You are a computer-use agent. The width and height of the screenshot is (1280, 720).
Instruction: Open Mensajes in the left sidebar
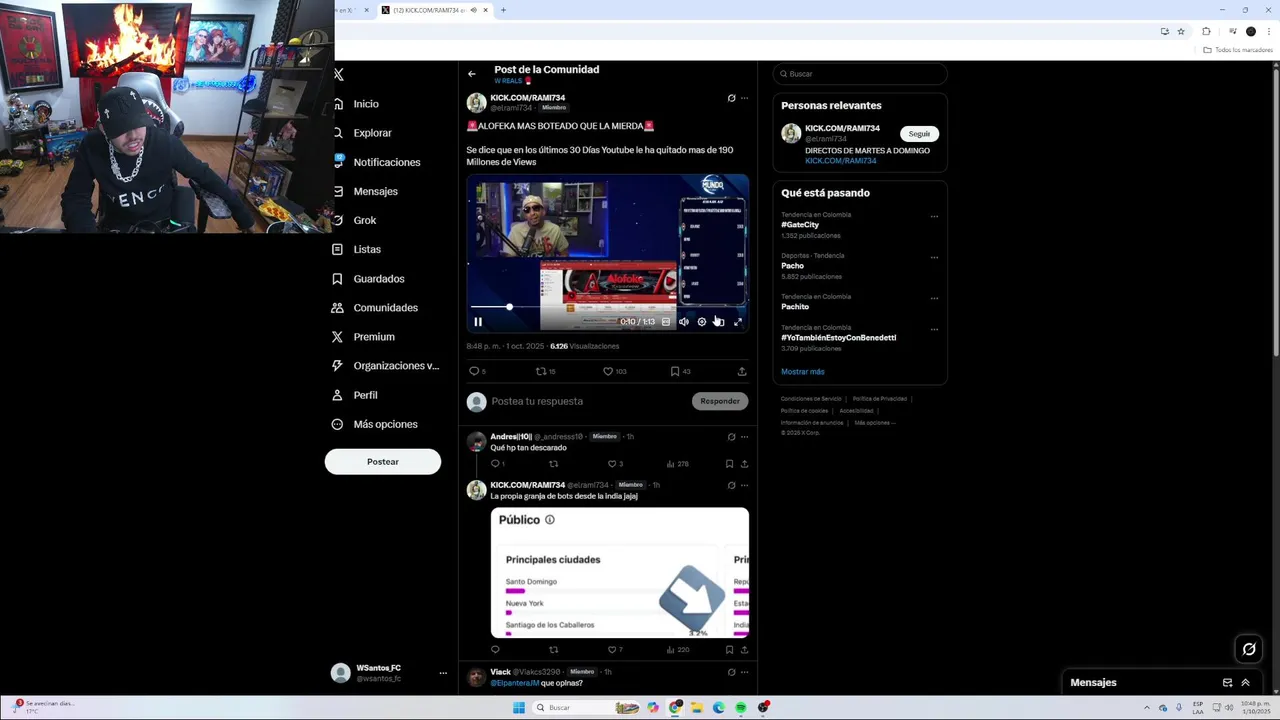[x=366, y=191]
